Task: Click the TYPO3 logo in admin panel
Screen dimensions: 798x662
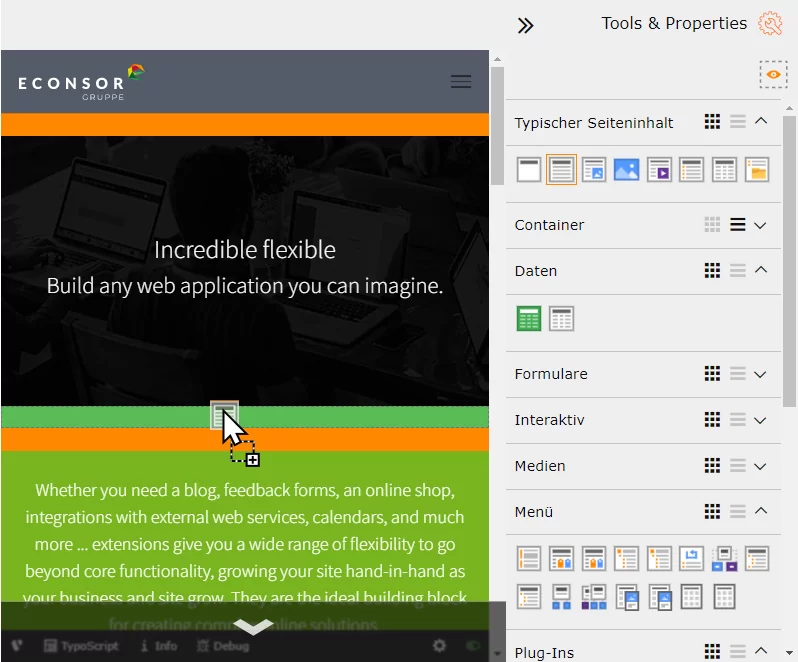Action: [x=17, y=646]
